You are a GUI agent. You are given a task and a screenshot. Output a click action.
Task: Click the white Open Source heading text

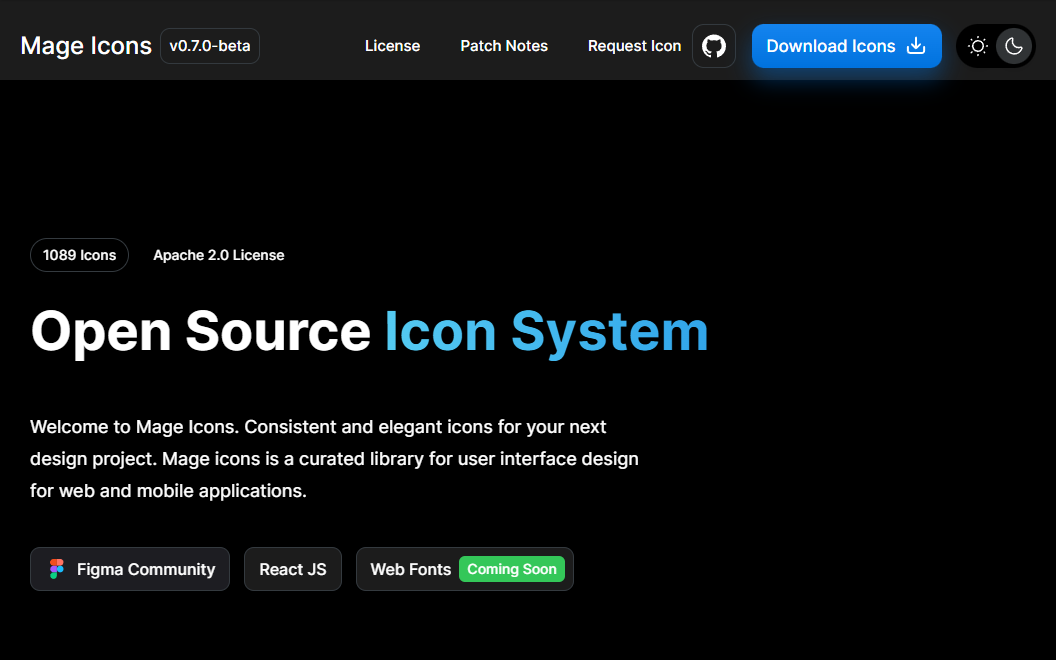(x=200, y=331)
